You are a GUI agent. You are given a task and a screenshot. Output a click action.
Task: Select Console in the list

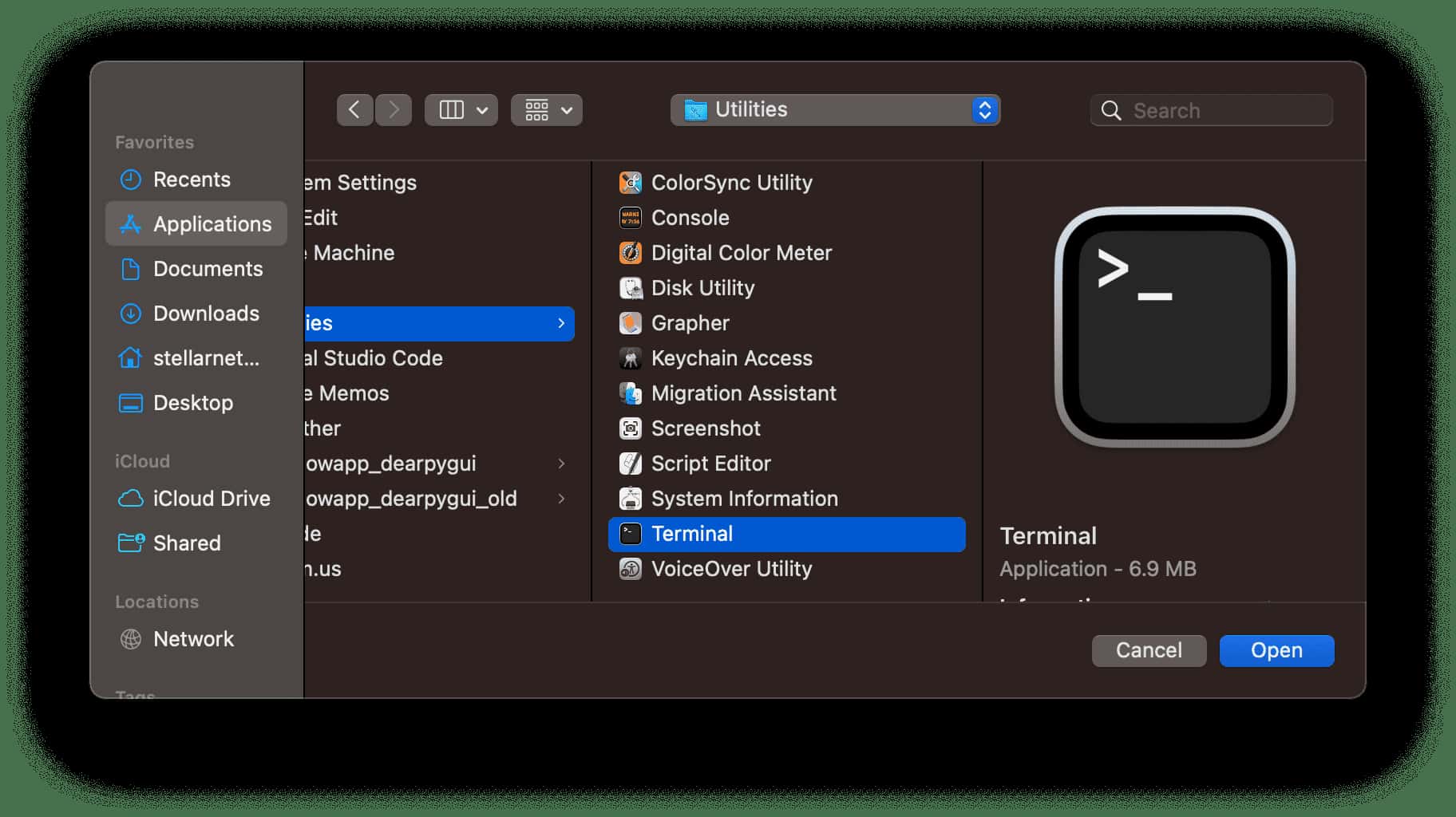point(787,218)
